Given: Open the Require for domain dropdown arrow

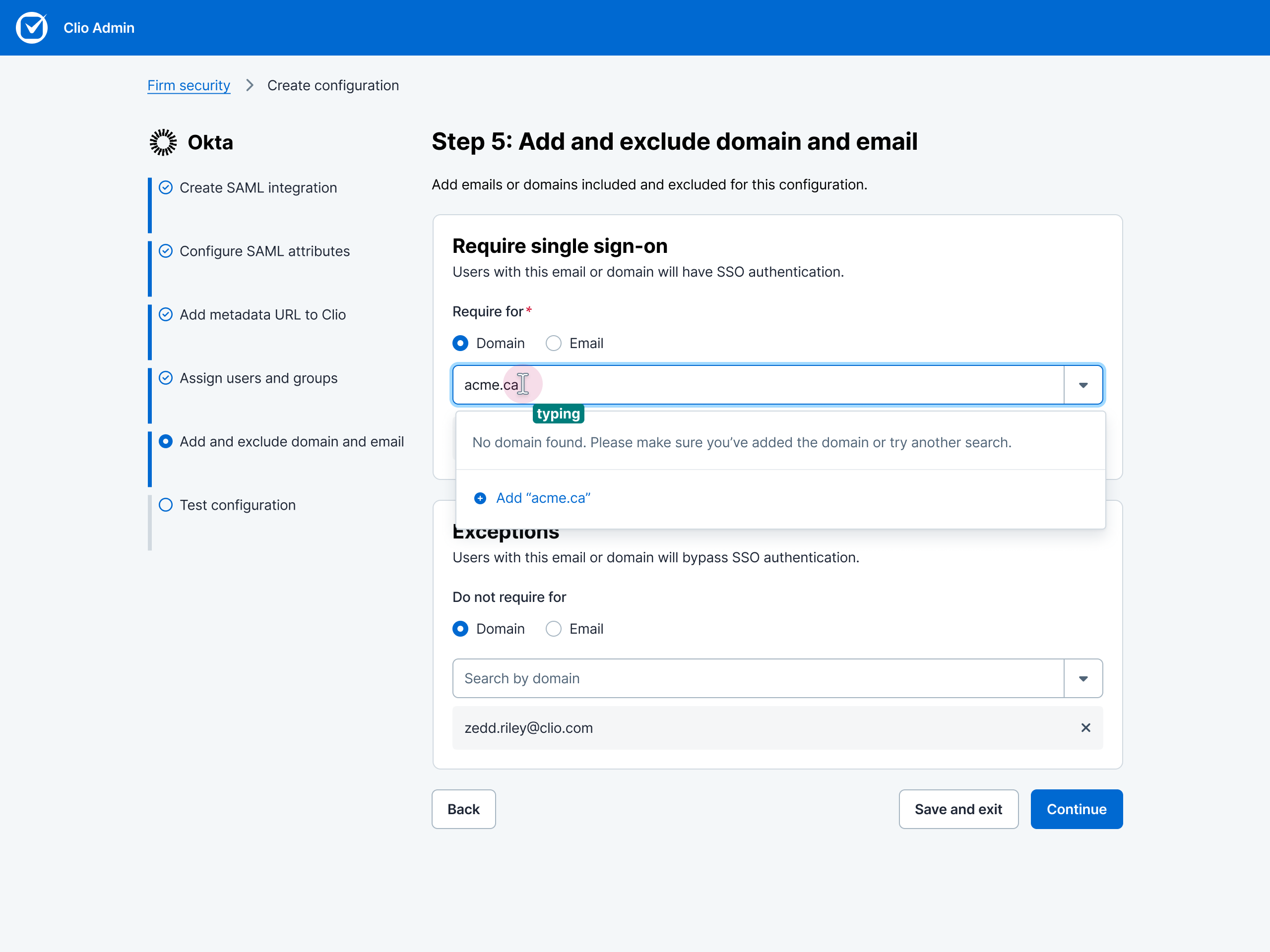Looking at the screenshot, I should coord(1083,385).
